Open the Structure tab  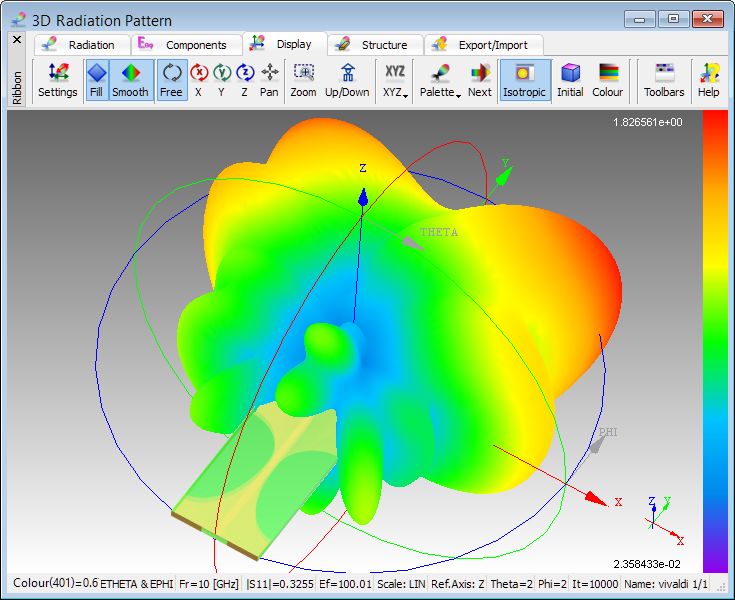375,45
